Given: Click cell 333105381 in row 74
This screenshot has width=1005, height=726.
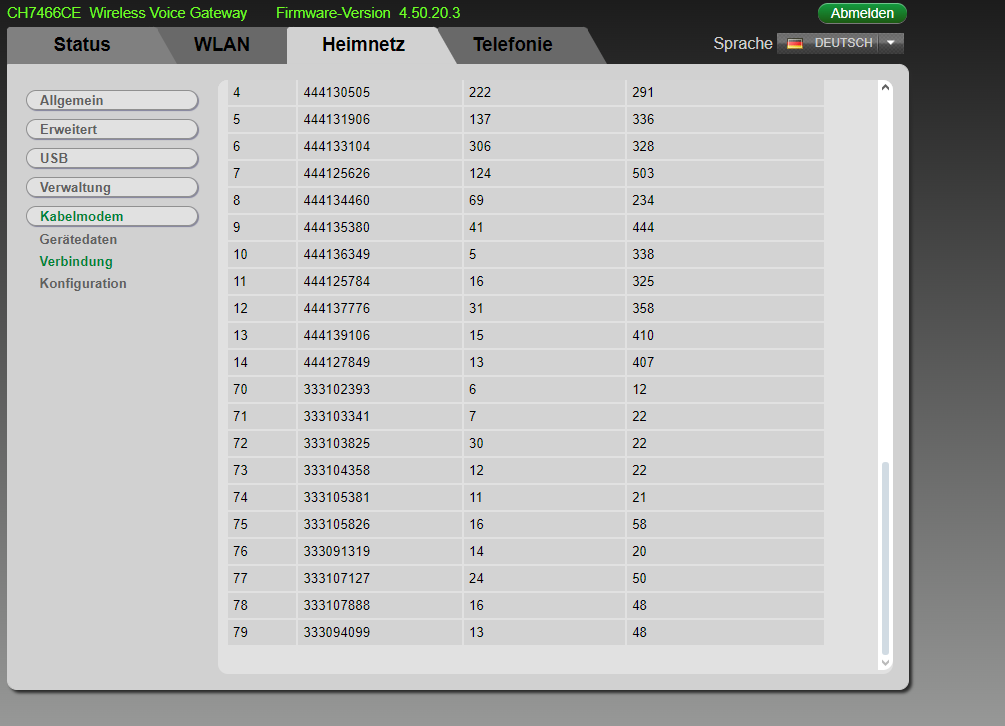Looking at the screenshot, I should pos(379,497).
